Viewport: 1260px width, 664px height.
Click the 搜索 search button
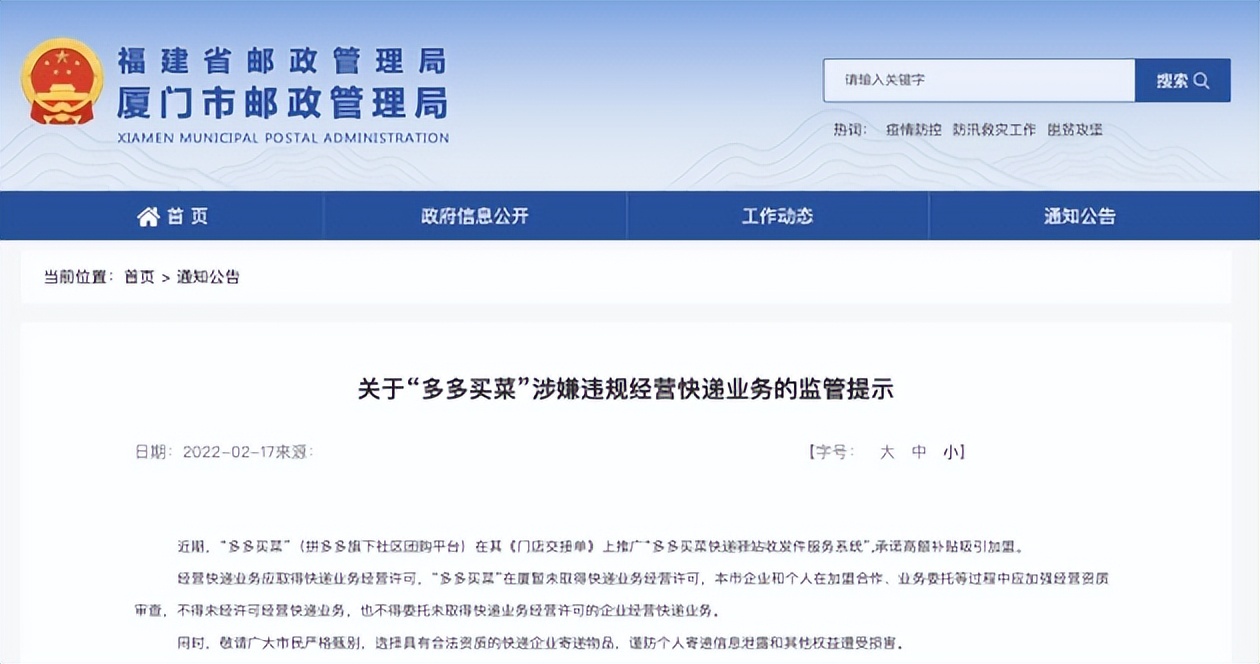point(1182,80)
